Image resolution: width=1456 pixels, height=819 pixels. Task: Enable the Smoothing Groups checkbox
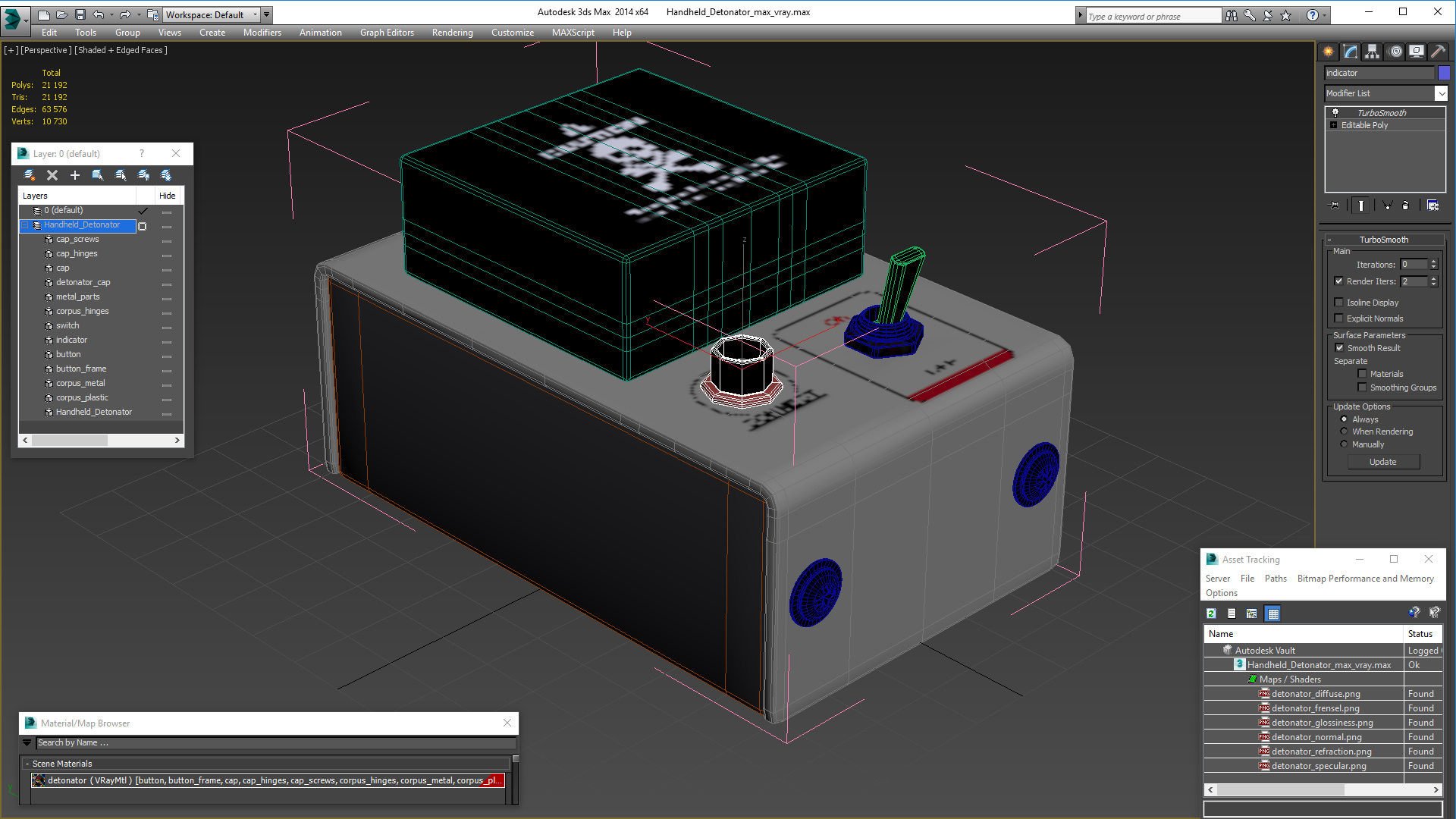1362,388
